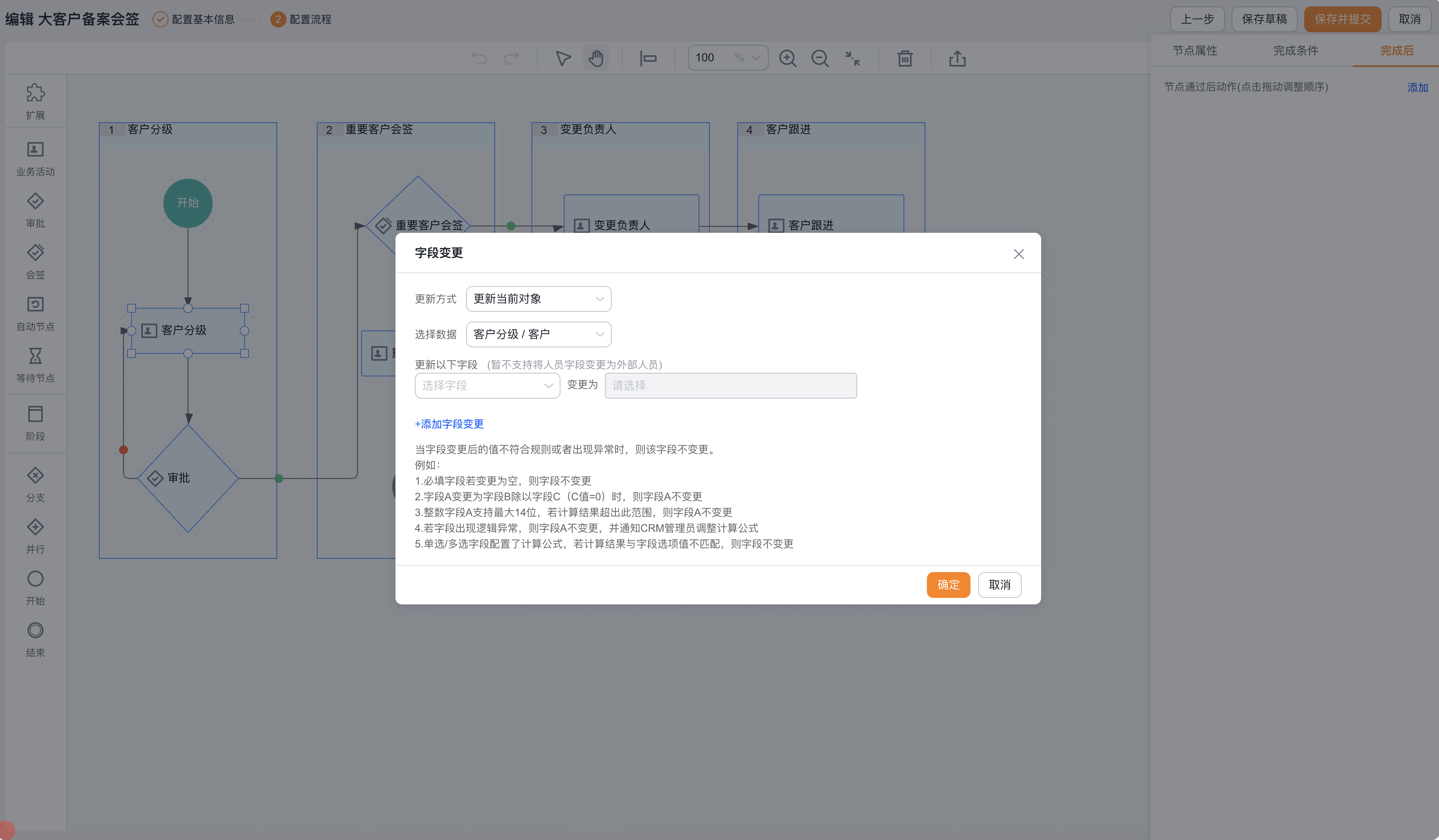Select the 重要客户会签 diamond node
The width and height of the screenshot is (1439, 840).
(418, 225)
